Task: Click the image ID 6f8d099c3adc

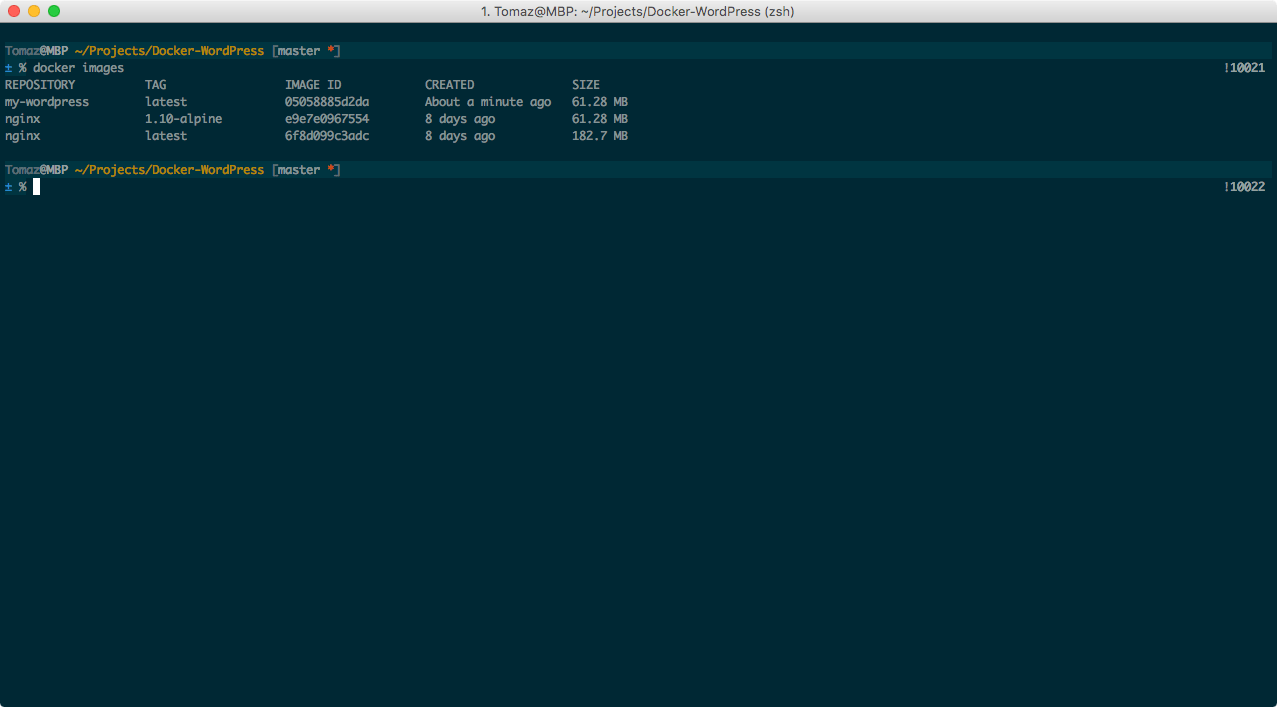Action: (327, 136)
